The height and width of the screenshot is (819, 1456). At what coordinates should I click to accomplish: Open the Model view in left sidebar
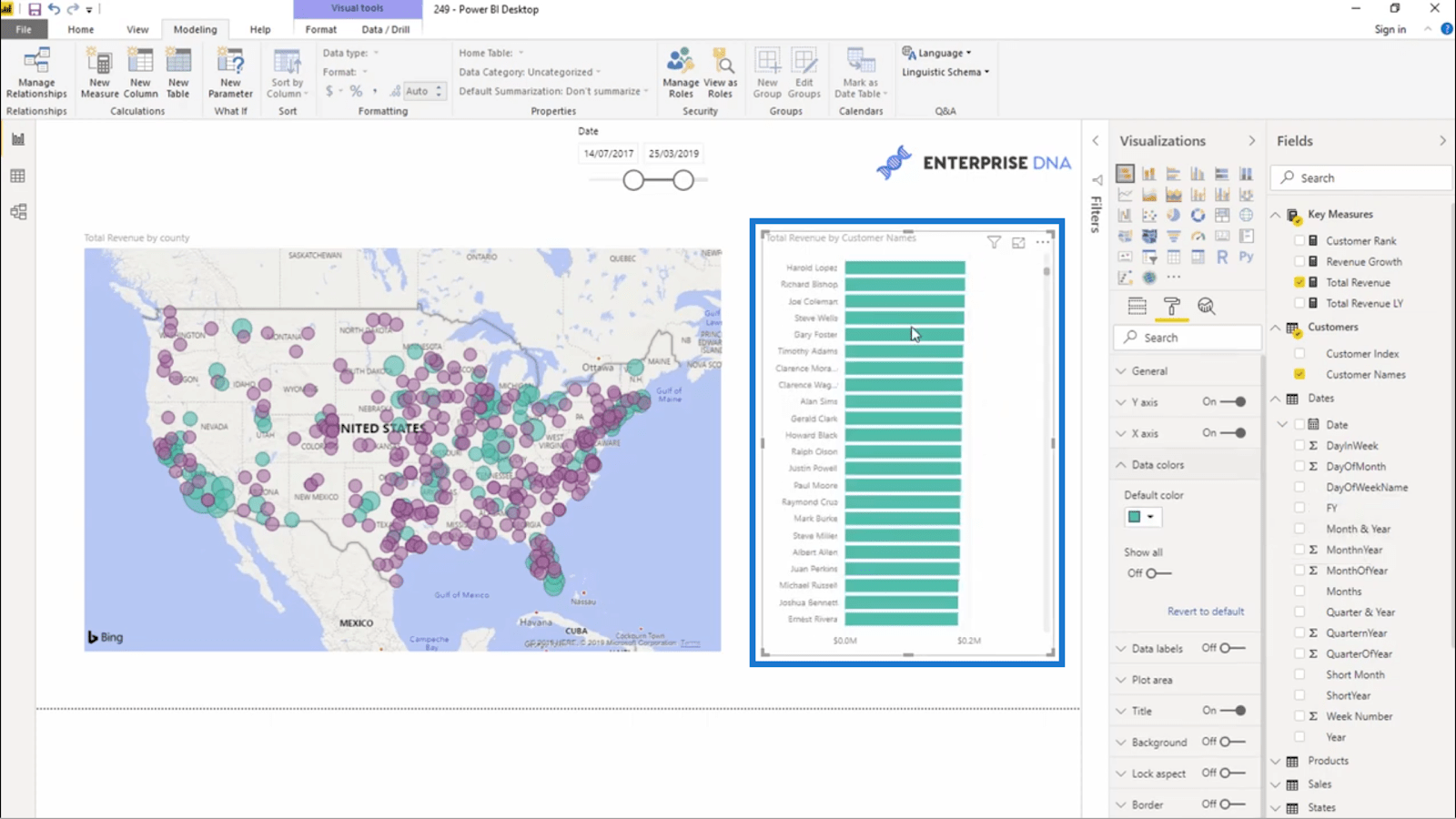[17, 212]
